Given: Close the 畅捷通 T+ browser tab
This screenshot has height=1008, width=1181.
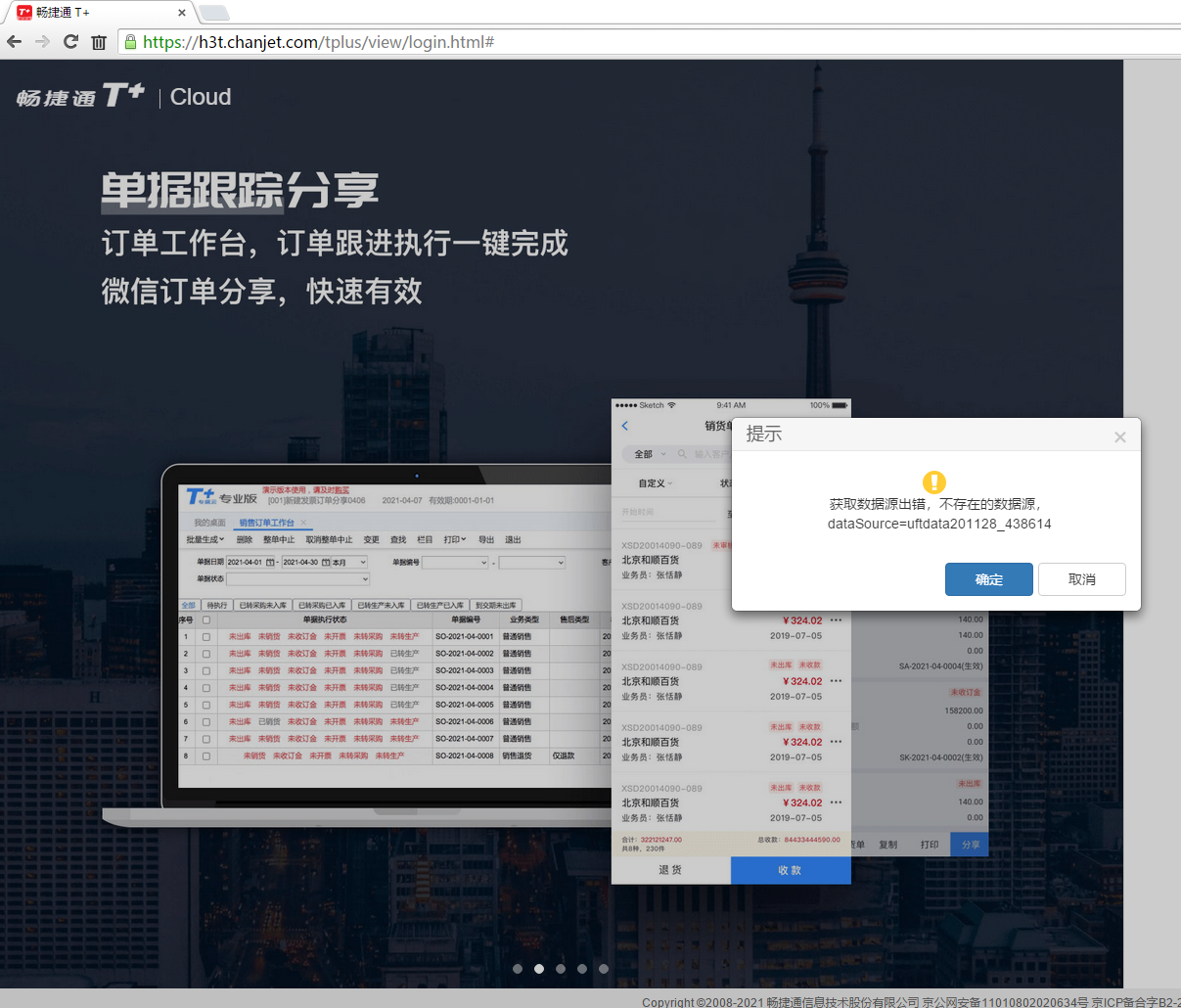Looking at the screenshot, I should (181, 13).
